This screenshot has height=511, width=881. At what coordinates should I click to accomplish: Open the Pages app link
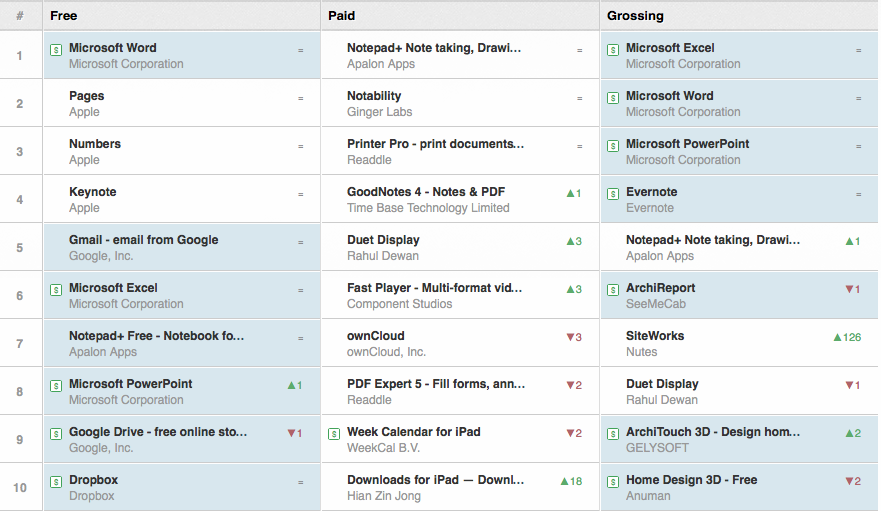[x=87, y=96]
